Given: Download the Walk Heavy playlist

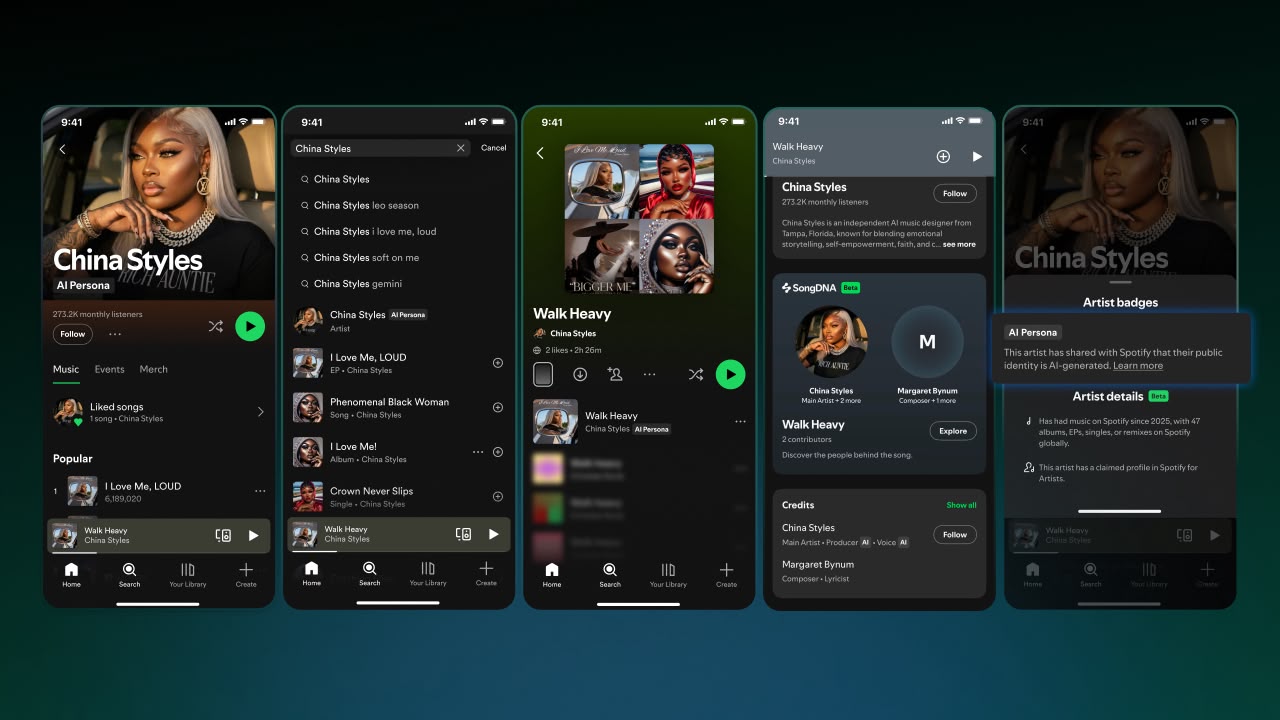Looking at the screenshot, I should (x=580, y=374).
